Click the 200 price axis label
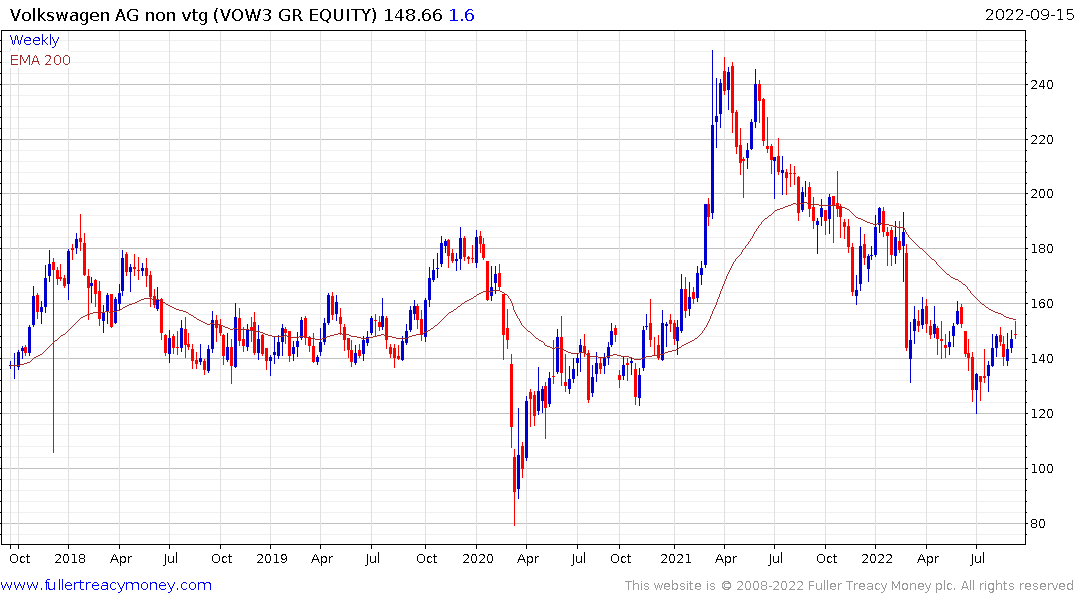1075x600 pixels. click(x=1042, y=193)
